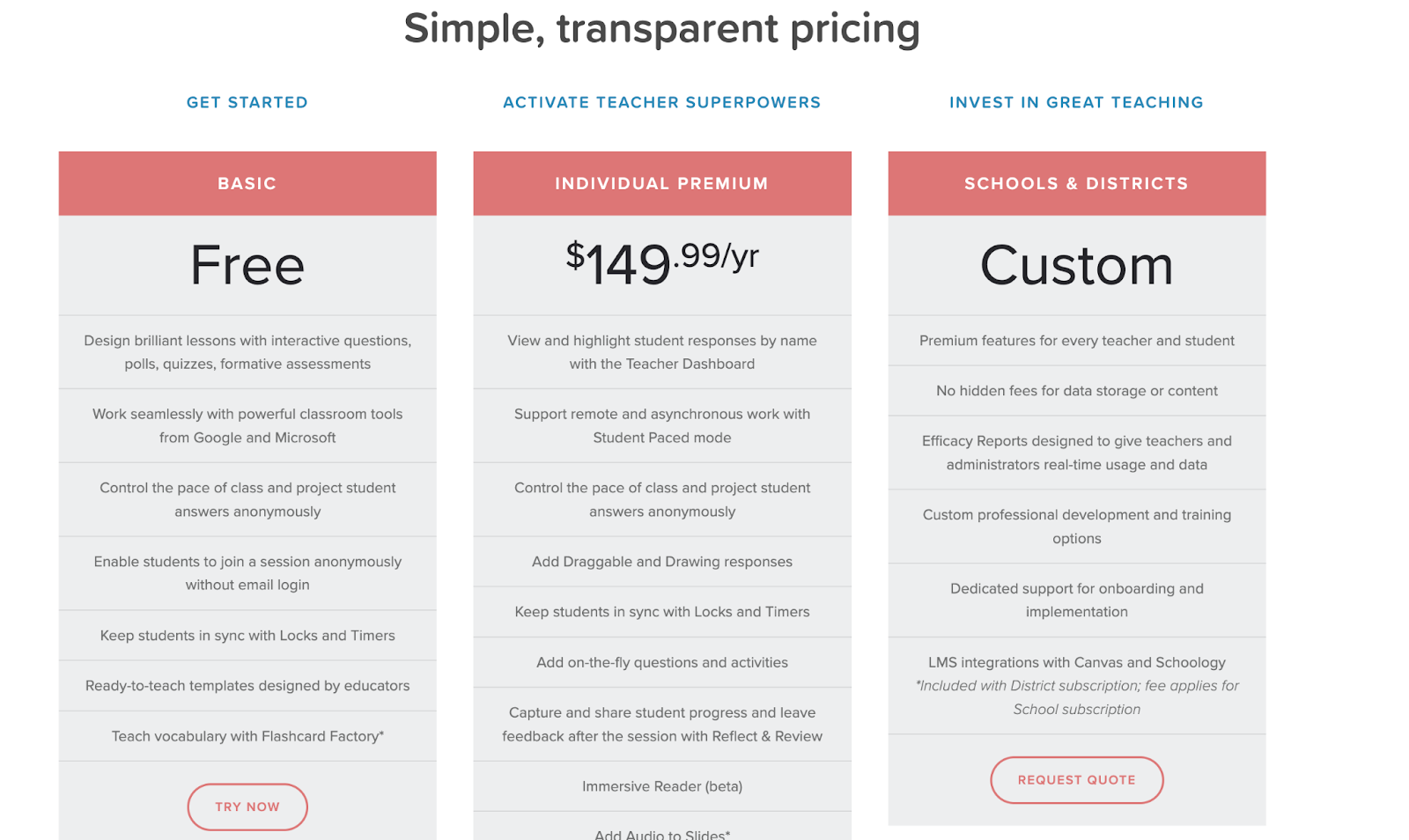Image resolution: width=1409 pixels, height=840 pixels.
Task: Click INVEST IN GREAT TEACHING heading
Action: pos(1076,102)
